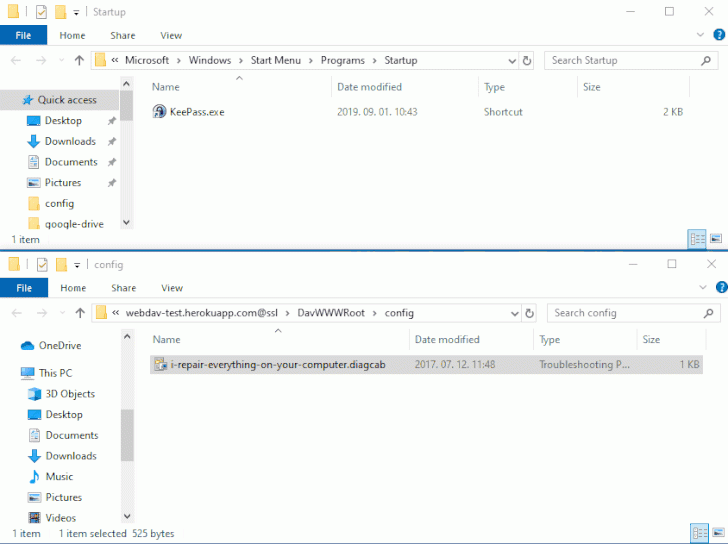Viewport: 728px width, 544px height.
Task: Click Documents icon in config window sidebar
Action: point(34,435)
